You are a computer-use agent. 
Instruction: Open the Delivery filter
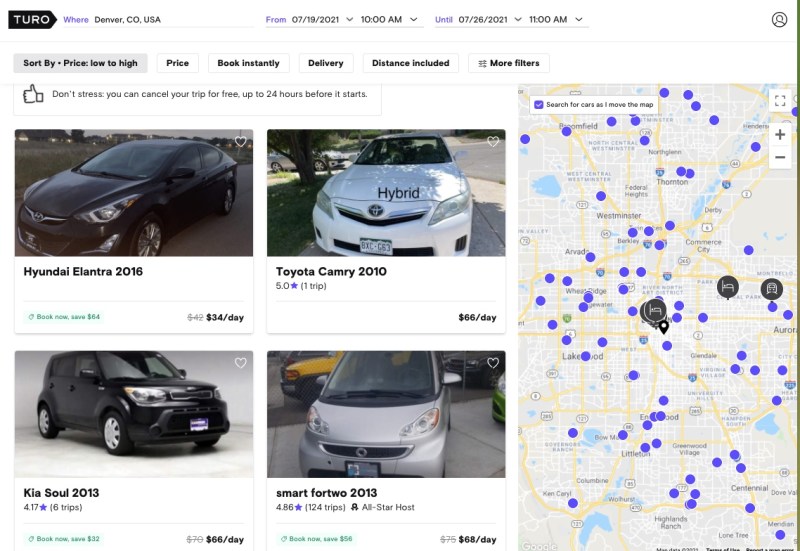tap(326, 63)
